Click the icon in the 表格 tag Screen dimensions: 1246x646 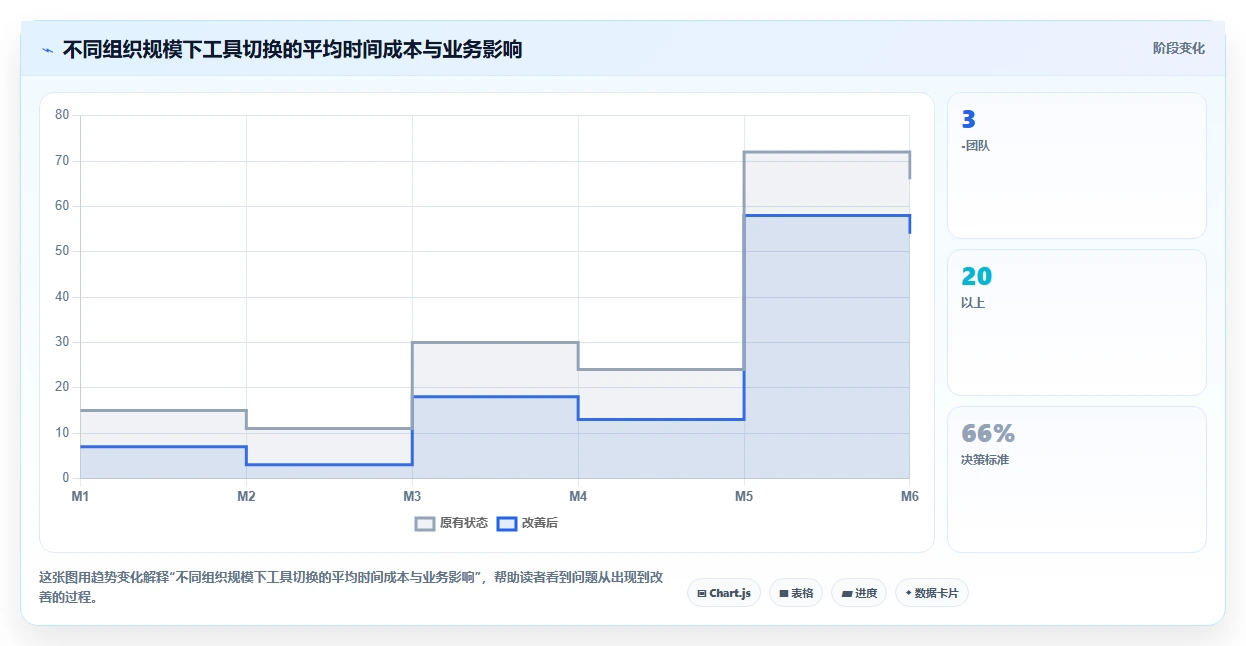click(784, 594)
